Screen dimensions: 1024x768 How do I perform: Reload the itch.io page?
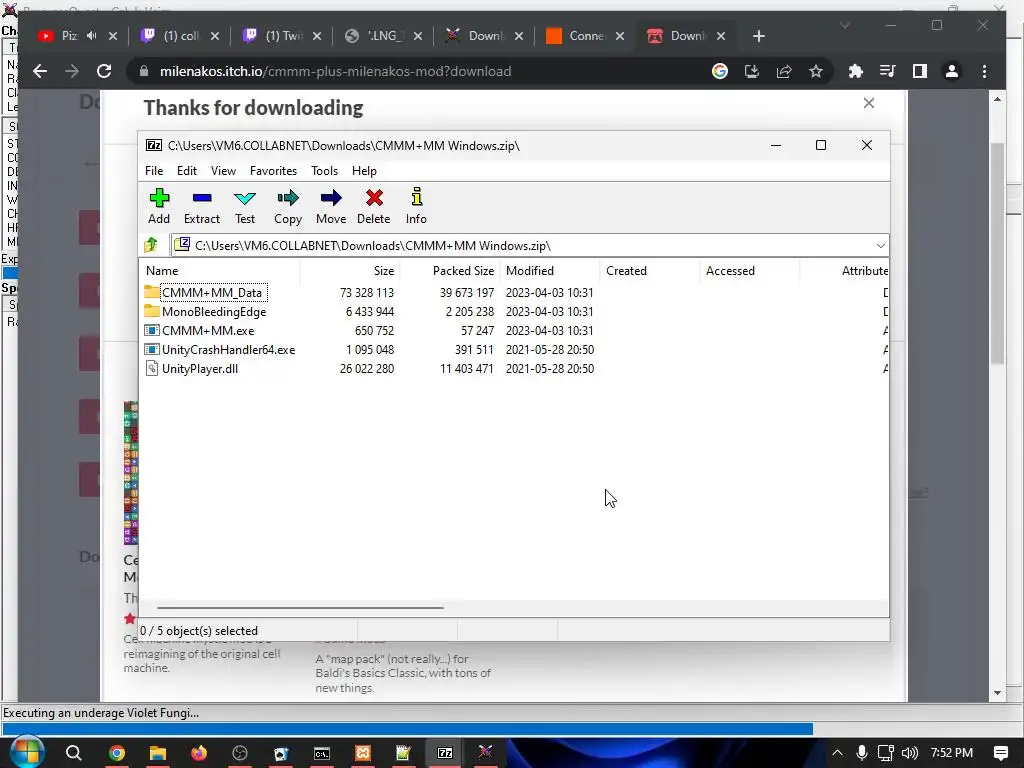104,71
